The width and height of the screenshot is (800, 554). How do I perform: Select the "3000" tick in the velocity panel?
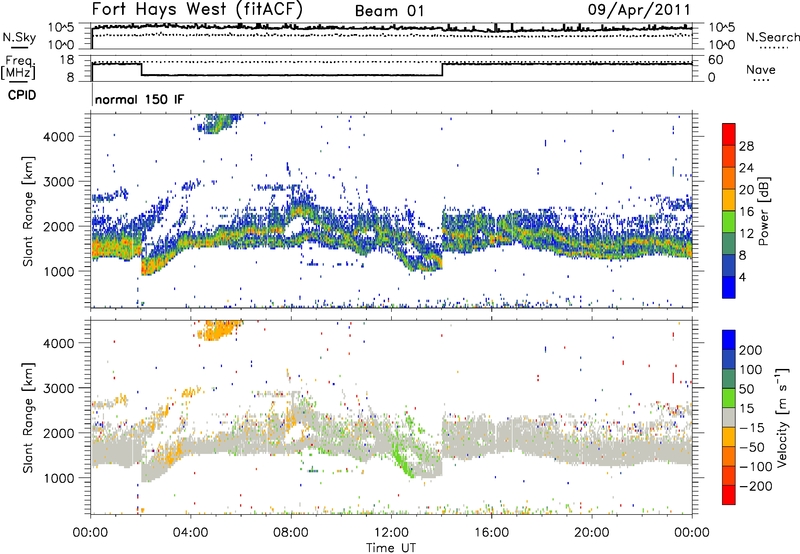point(59,388)
